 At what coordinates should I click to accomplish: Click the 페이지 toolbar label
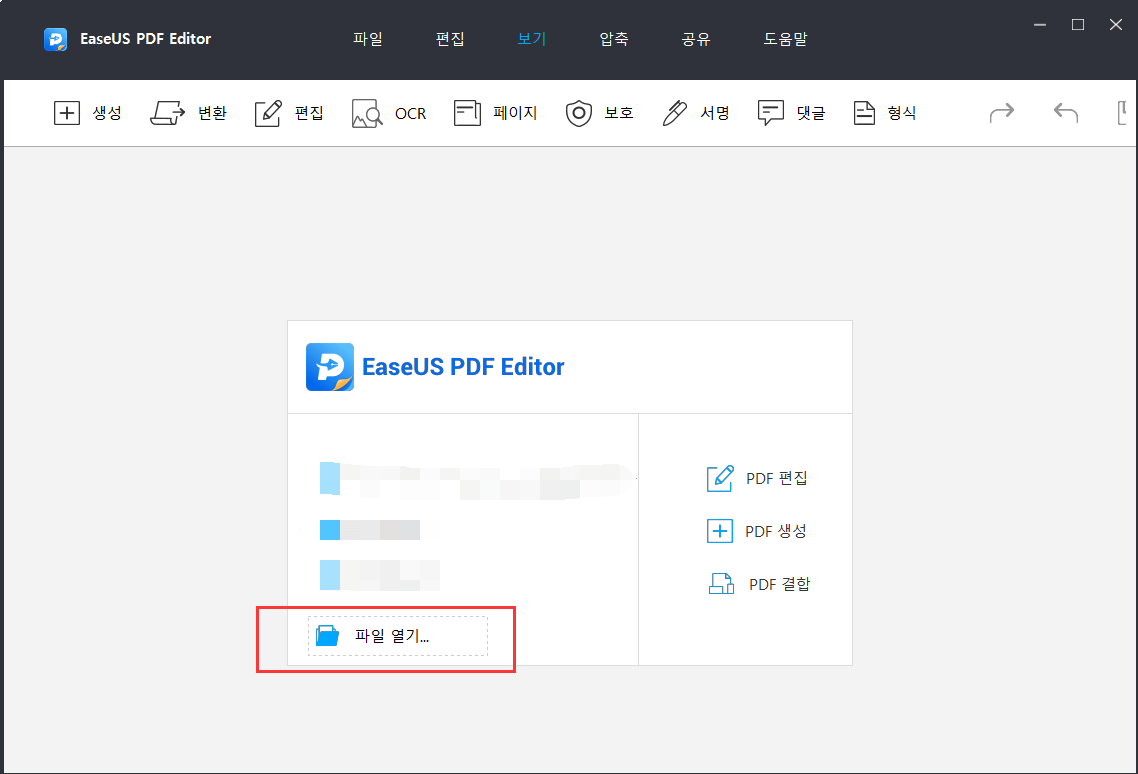click(x=515, y=113)
